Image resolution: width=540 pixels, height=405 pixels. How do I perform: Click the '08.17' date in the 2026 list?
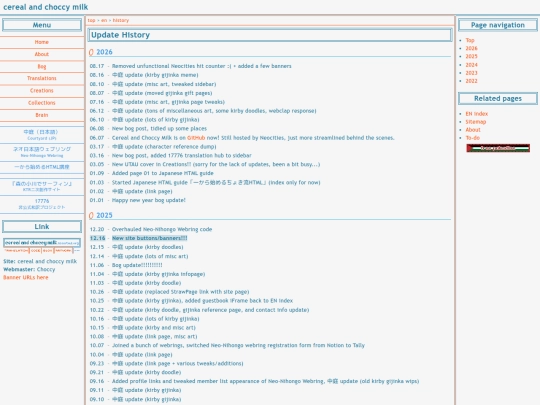97,66
